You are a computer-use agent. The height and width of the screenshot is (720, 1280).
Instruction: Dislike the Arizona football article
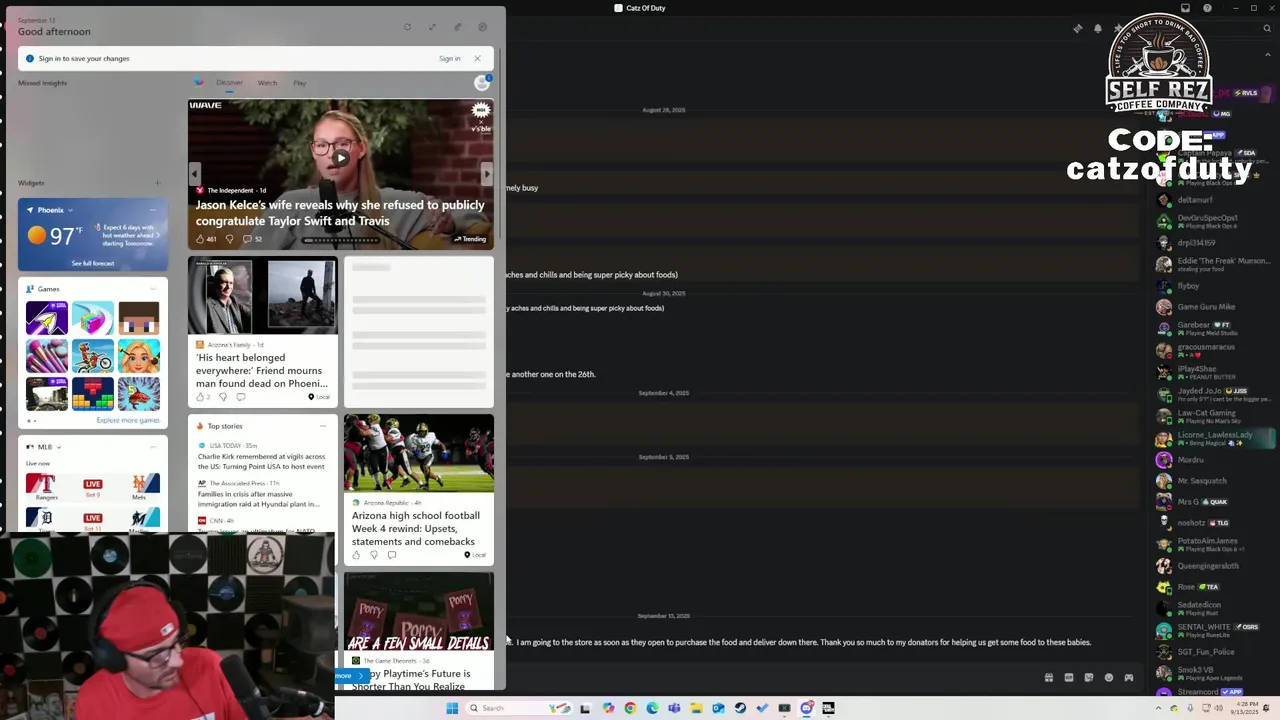click(x=374, y=555)
